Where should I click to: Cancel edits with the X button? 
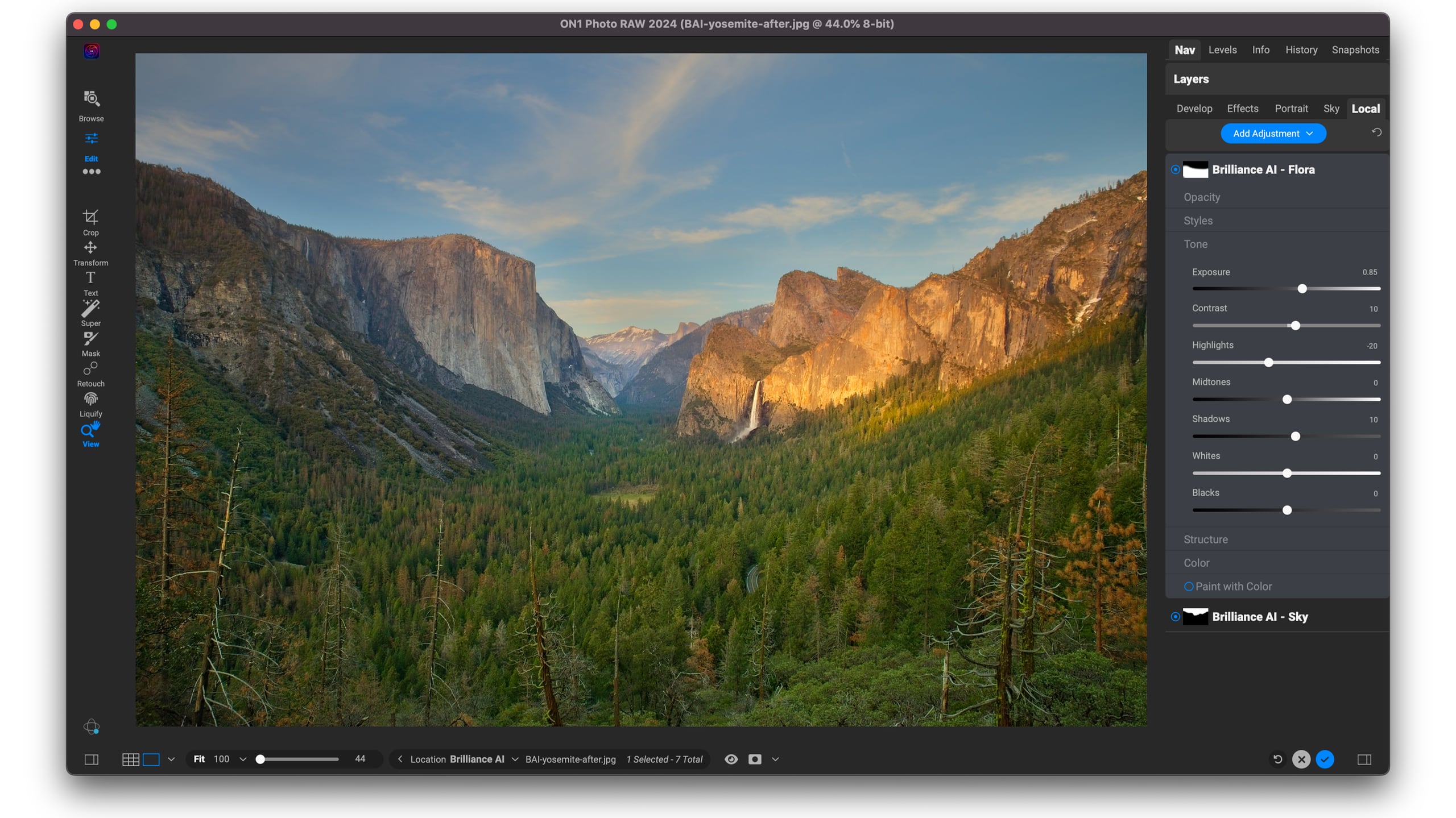pyautogui.click(x=1301, y=759)
